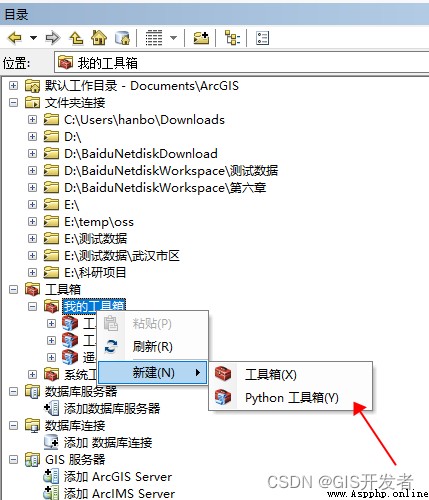
Task: Select the E:\ folder entry
Action: pos(72,204)
